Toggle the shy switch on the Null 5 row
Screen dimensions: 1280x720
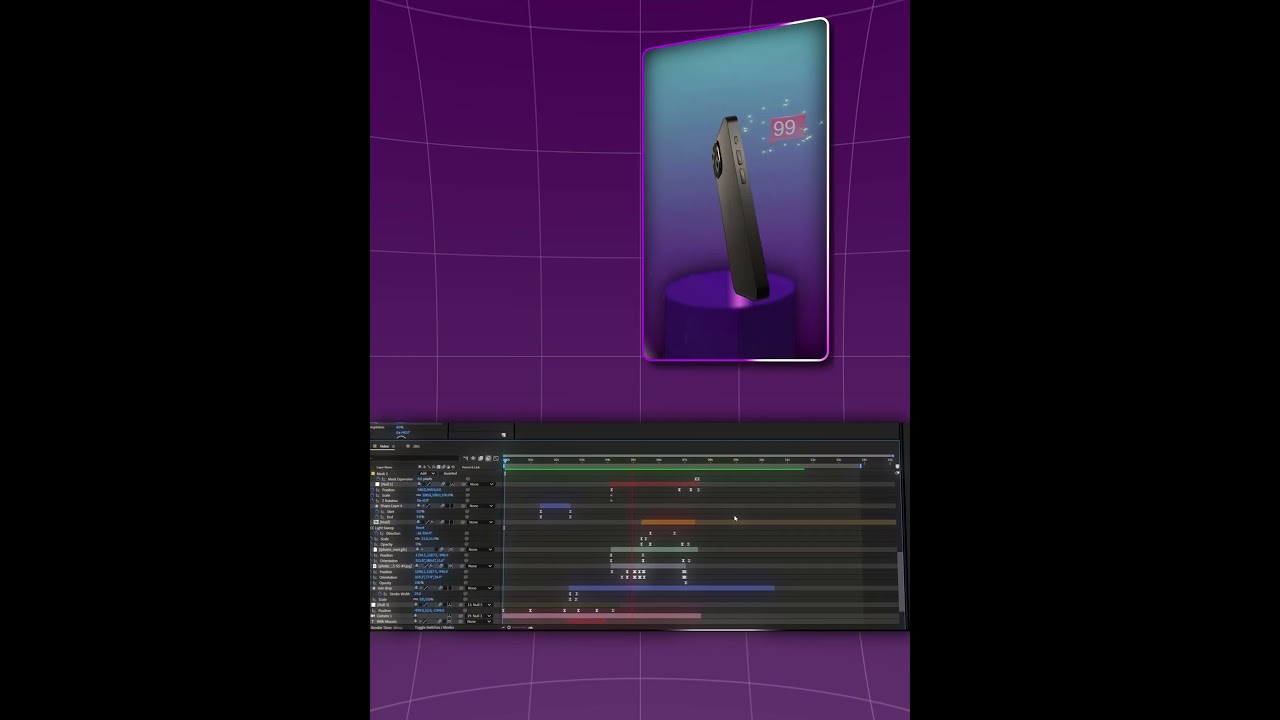pyautogui.click(x=419, y=484)
